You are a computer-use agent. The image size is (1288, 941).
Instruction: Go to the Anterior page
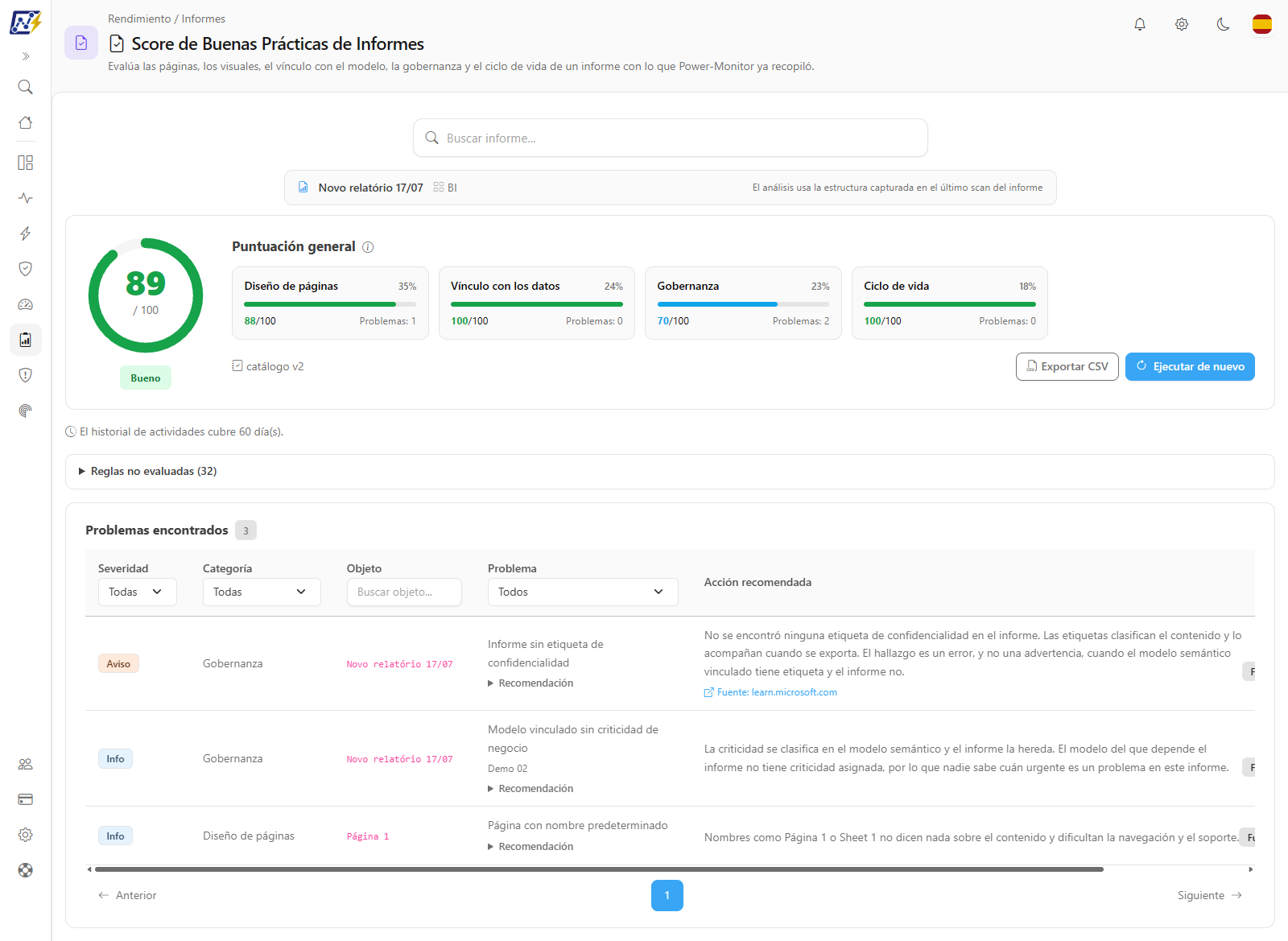127,895
